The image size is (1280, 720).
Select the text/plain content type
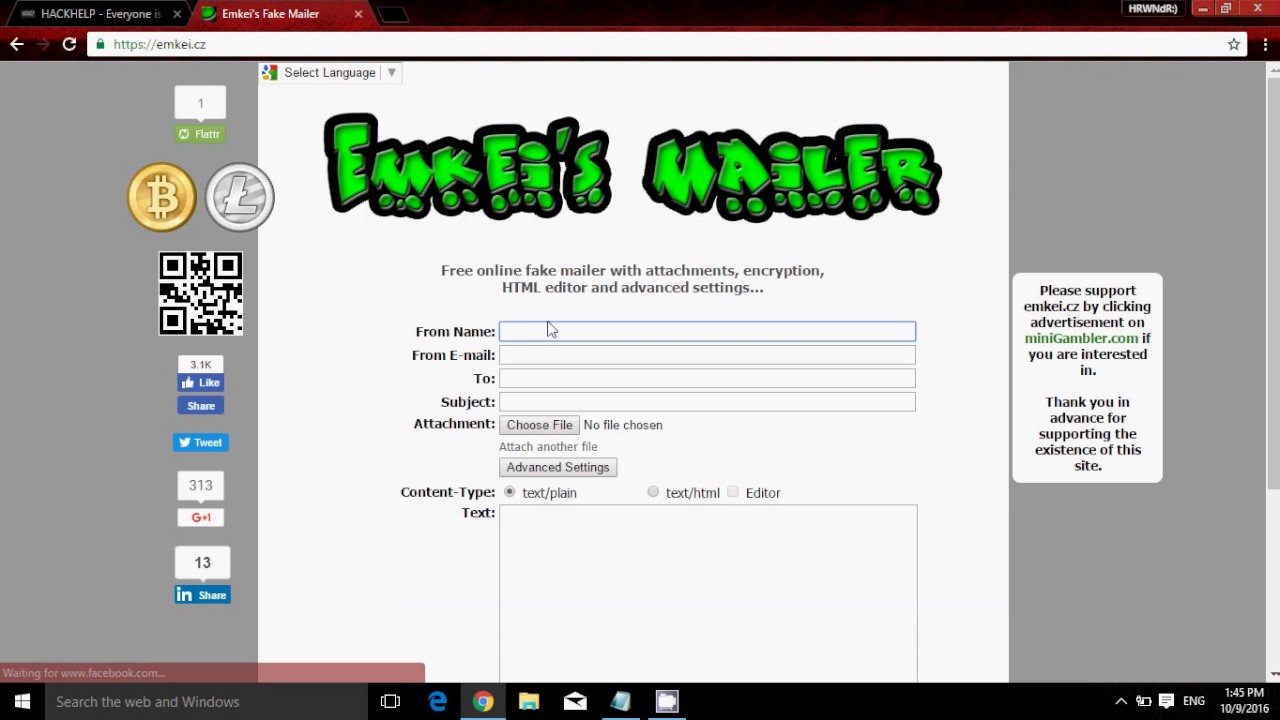[x=510, y=492]
